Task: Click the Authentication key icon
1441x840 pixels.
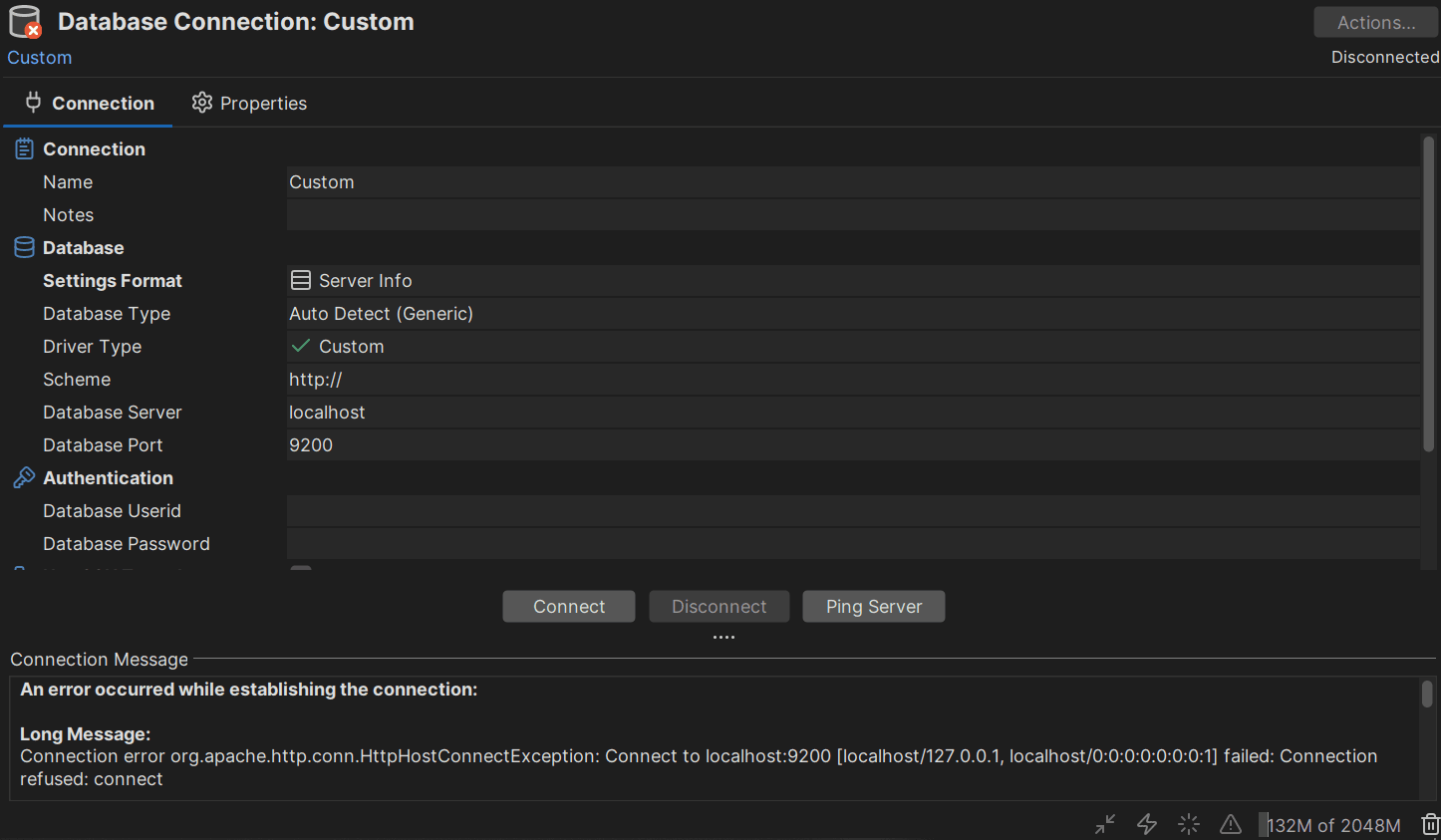Action: (x=23, y=477)
